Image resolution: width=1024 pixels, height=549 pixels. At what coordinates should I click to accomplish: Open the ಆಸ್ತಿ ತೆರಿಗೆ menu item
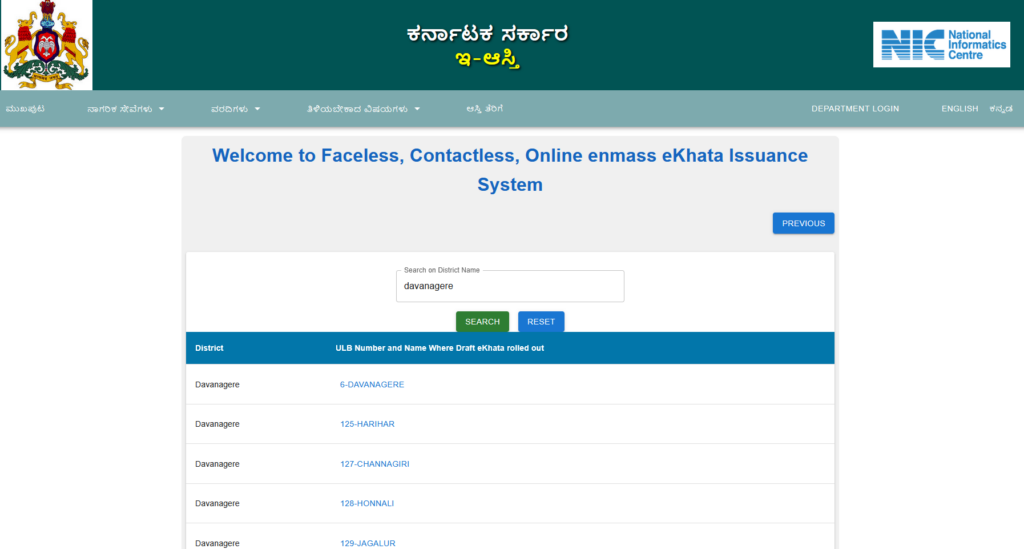click(484, 109)
